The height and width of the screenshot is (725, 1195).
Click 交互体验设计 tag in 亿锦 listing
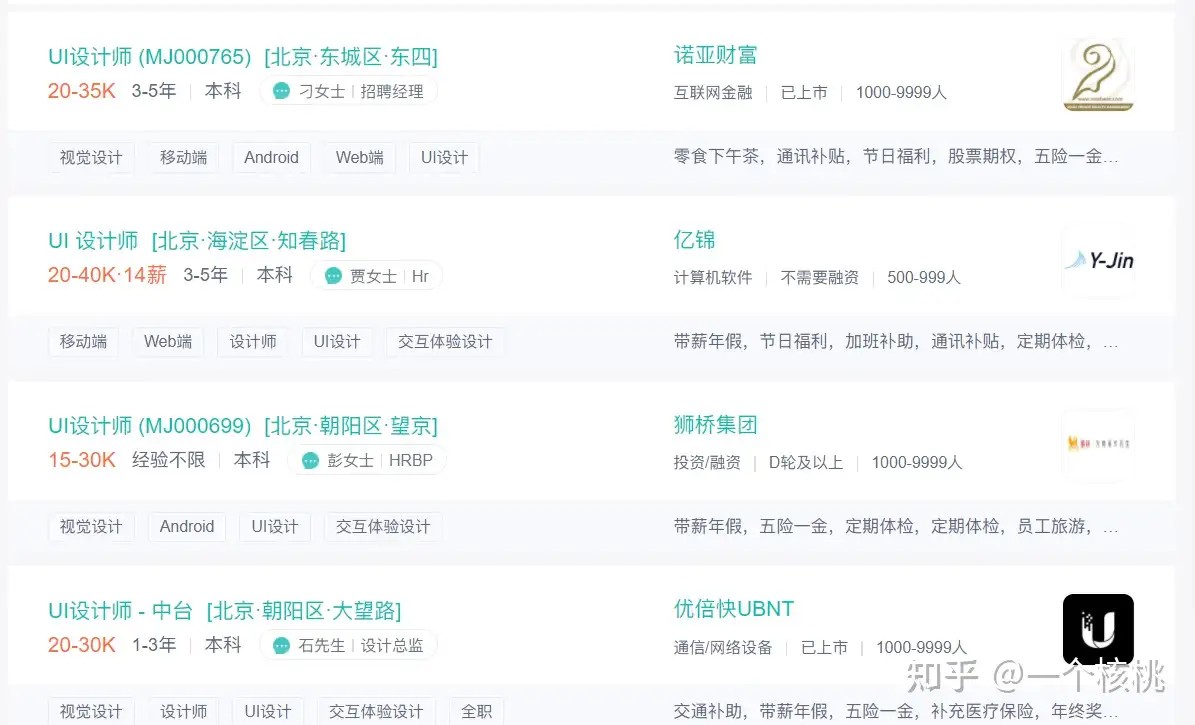click(445, 342)
